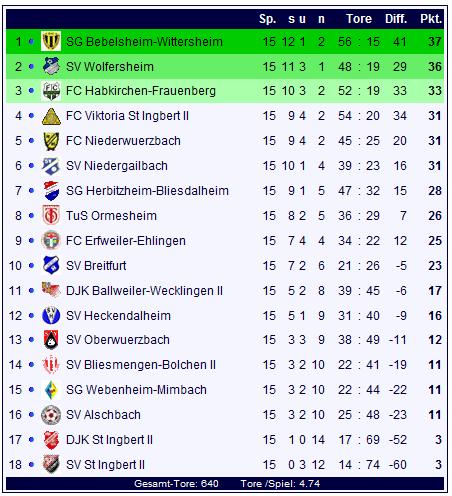Click the SV Alschbach football emblem
452x496 pixels.
[51, 415]
